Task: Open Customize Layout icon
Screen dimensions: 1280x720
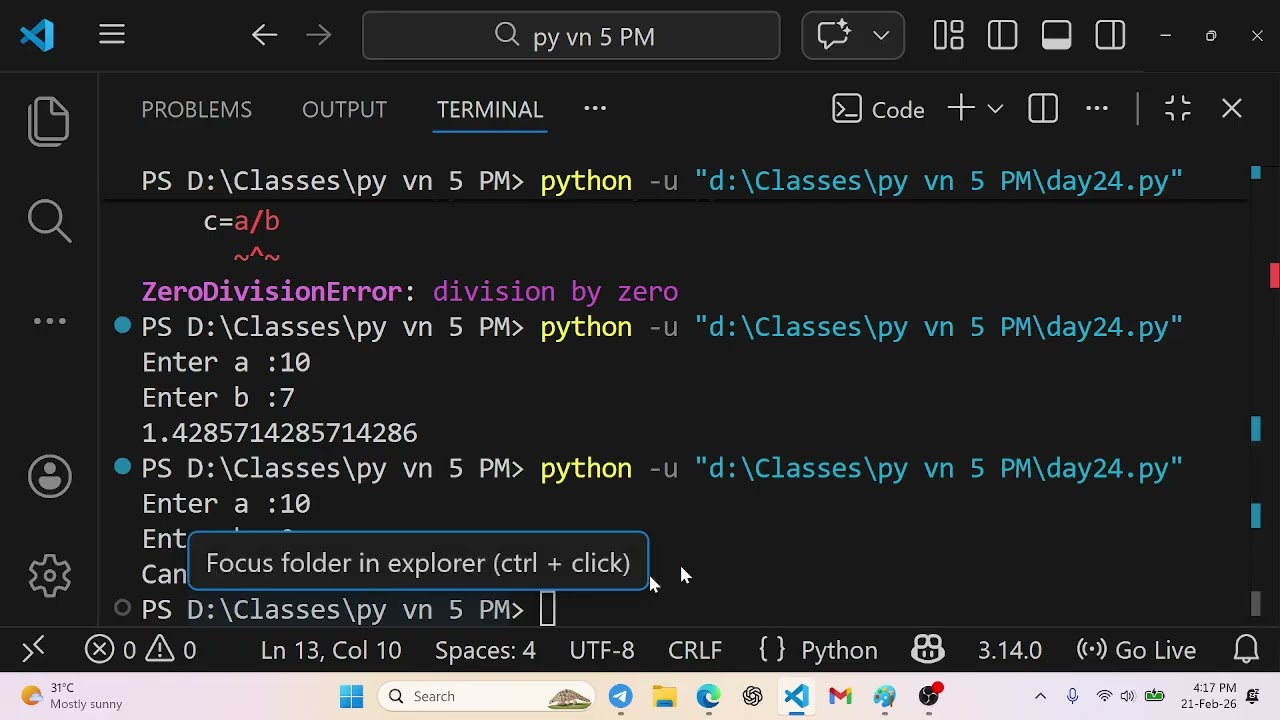Action: tap(948, 36)
